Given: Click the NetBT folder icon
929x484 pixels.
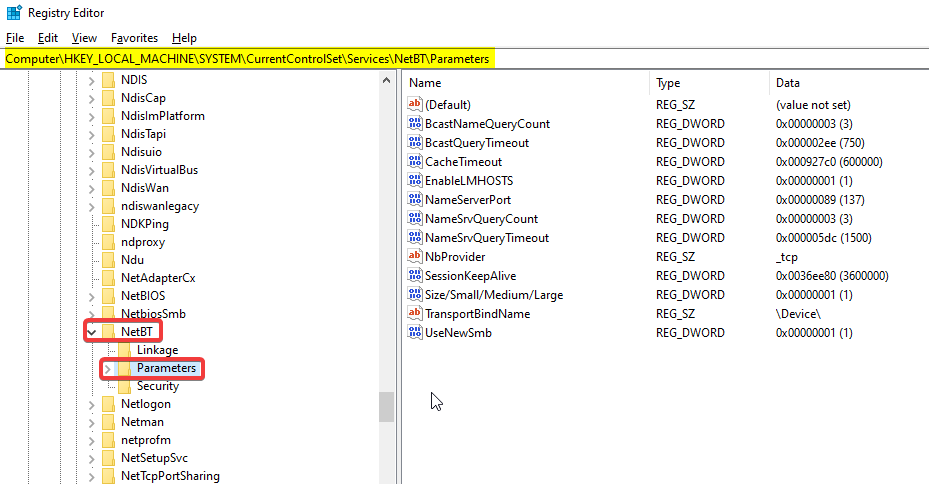Looking at the screenshot, I should pos(108,332).
